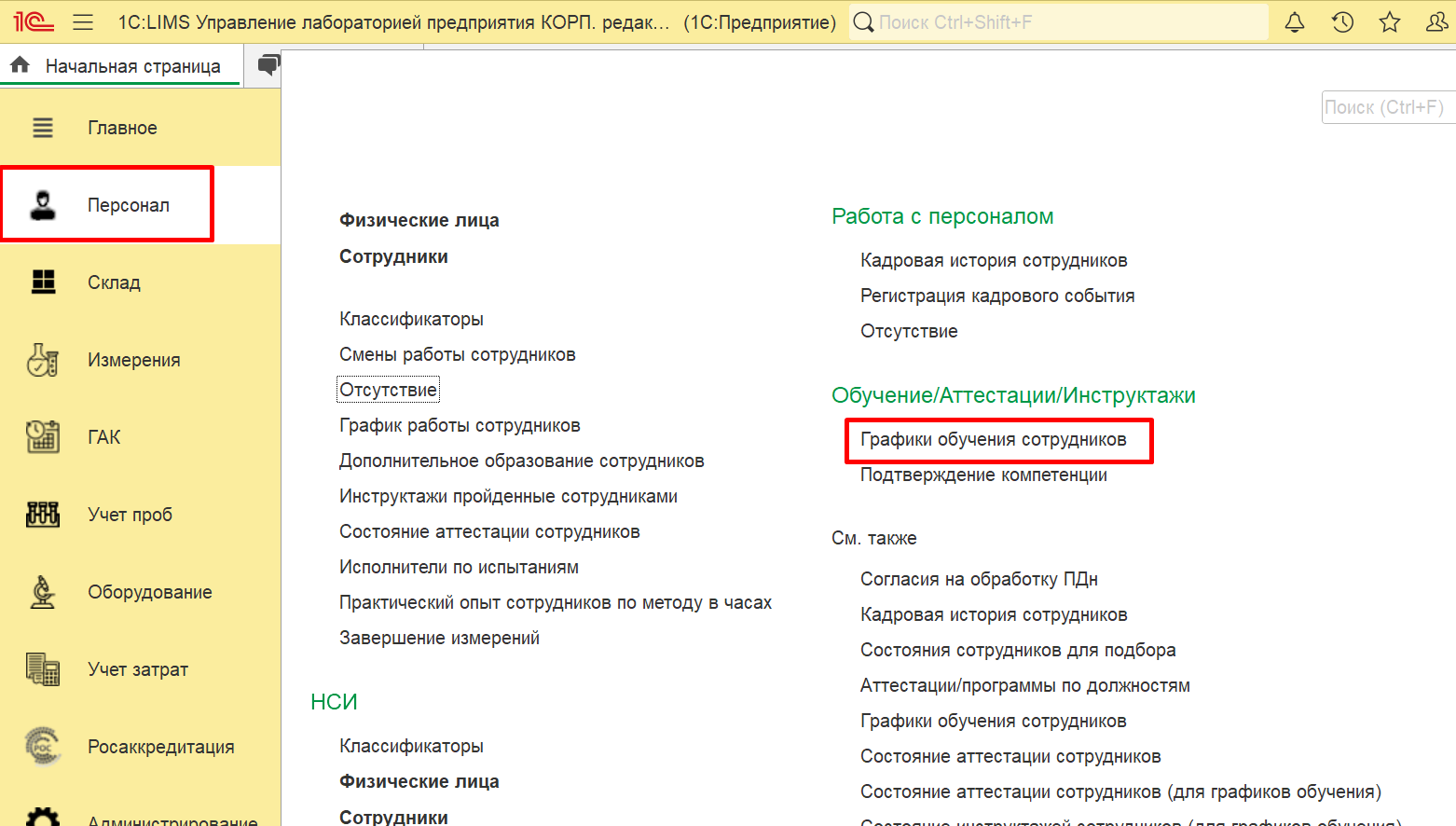Open Отсутствие in the left column
This screenshot has height=826, width=1456.
388,390
